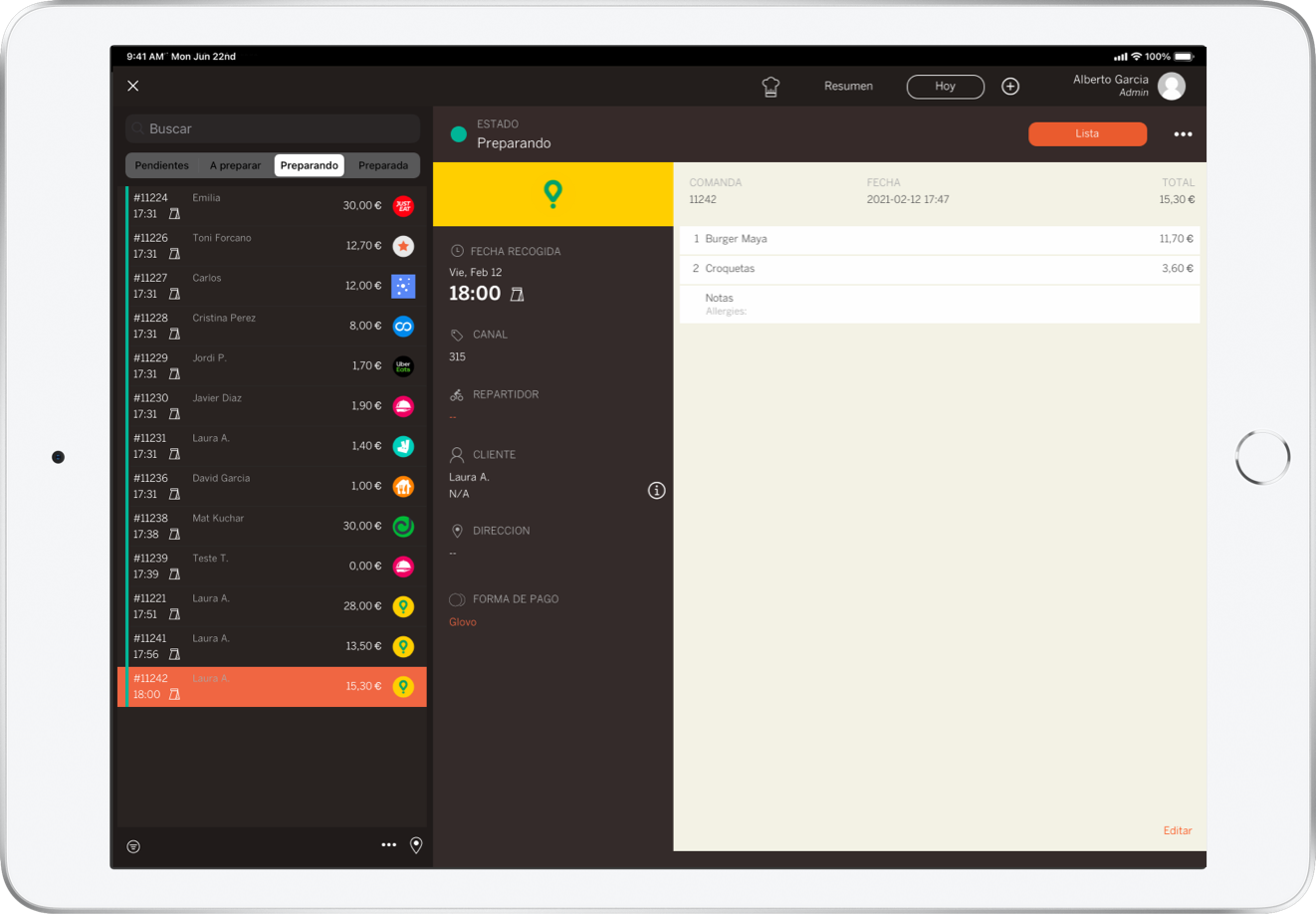
Task: Switch to the Preparando tab
Action: pyautogui.click(x=310, y=165)
